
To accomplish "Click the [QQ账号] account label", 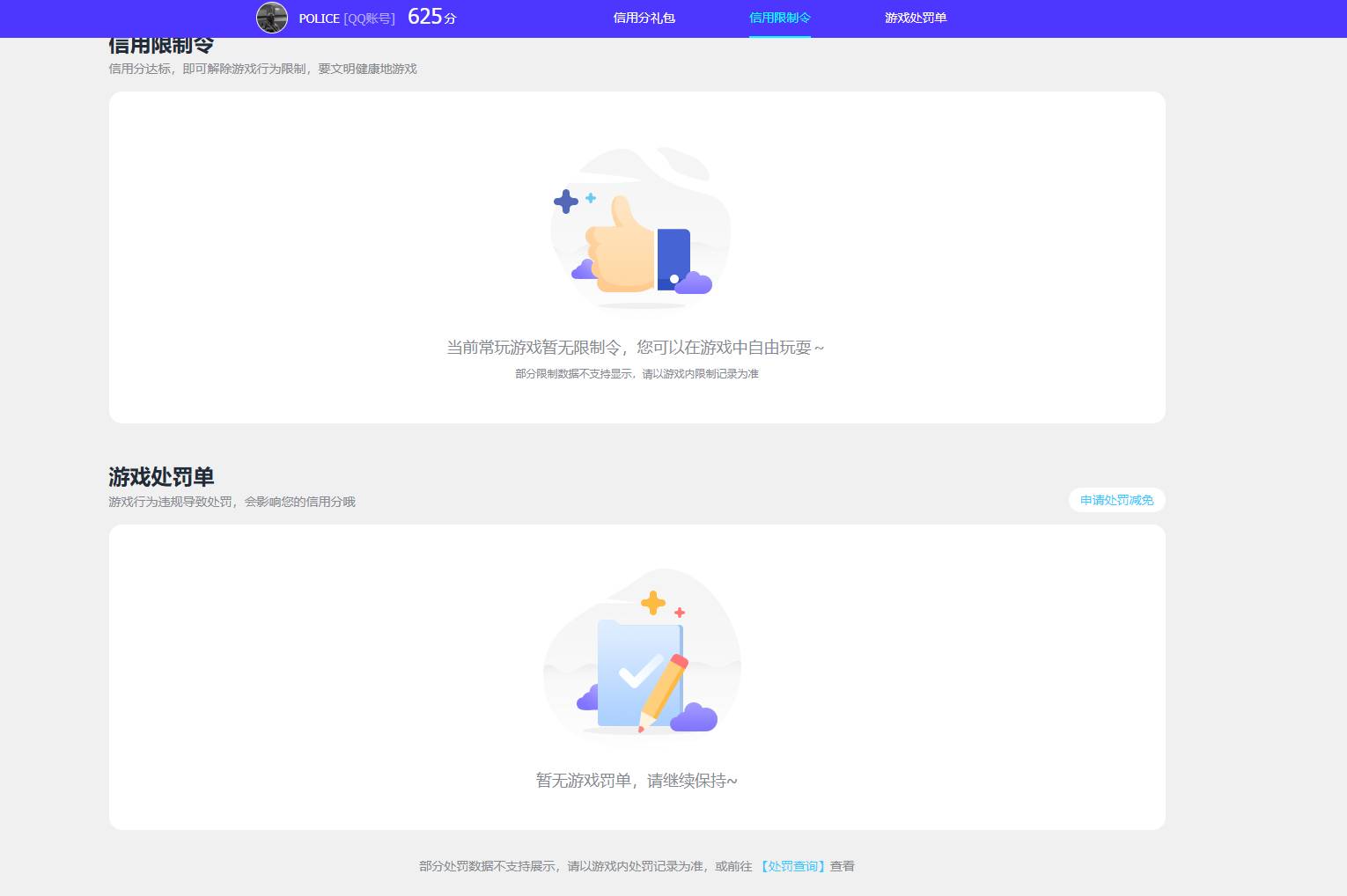I will coord(368,18).
